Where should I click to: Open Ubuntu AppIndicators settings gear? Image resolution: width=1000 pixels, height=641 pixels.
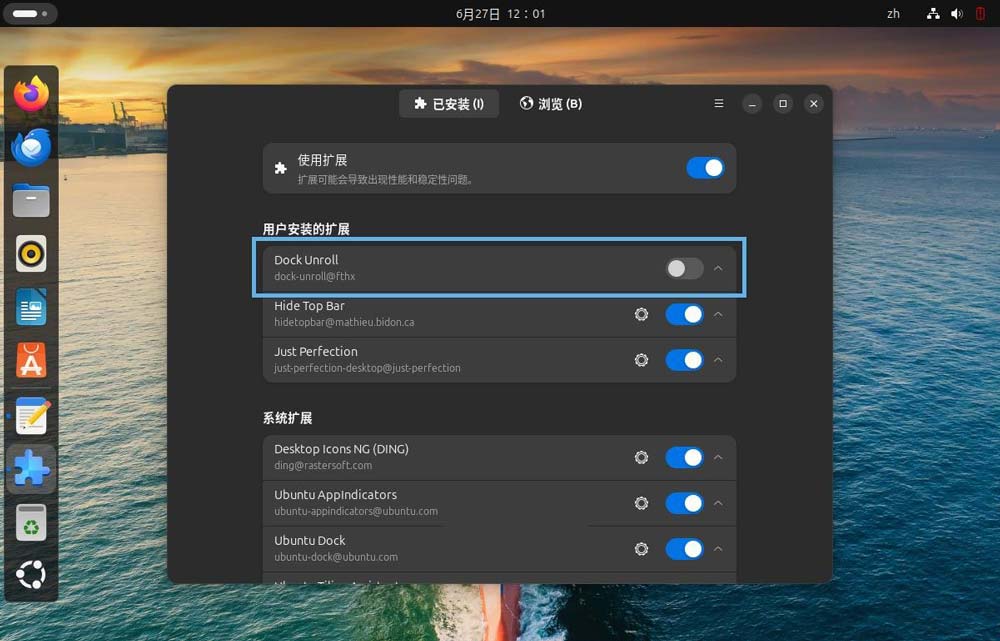pyautogui.click(x=641, y=503)
